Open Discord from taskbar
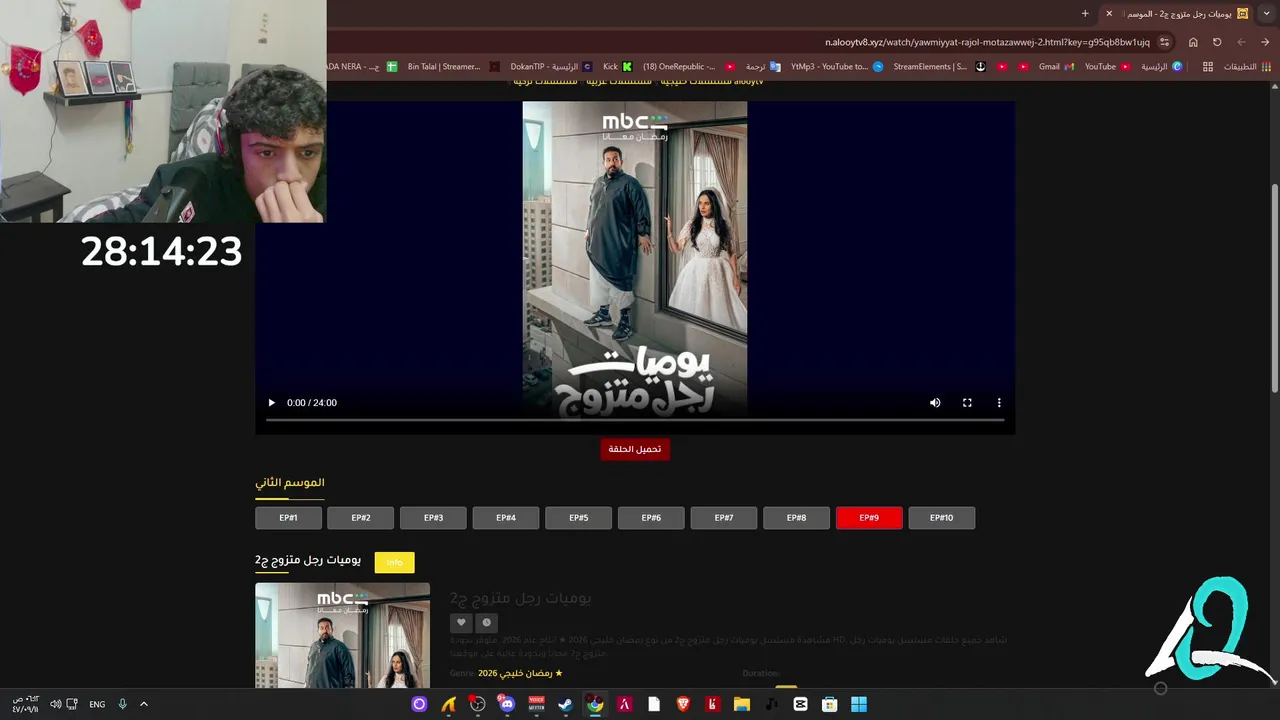 pos(507,704)
